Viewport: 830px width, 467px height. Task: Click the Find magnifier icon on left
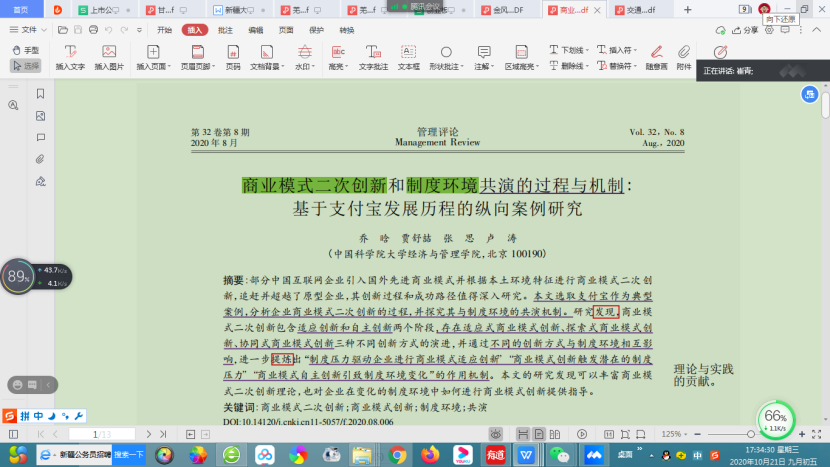pos(13,105)
